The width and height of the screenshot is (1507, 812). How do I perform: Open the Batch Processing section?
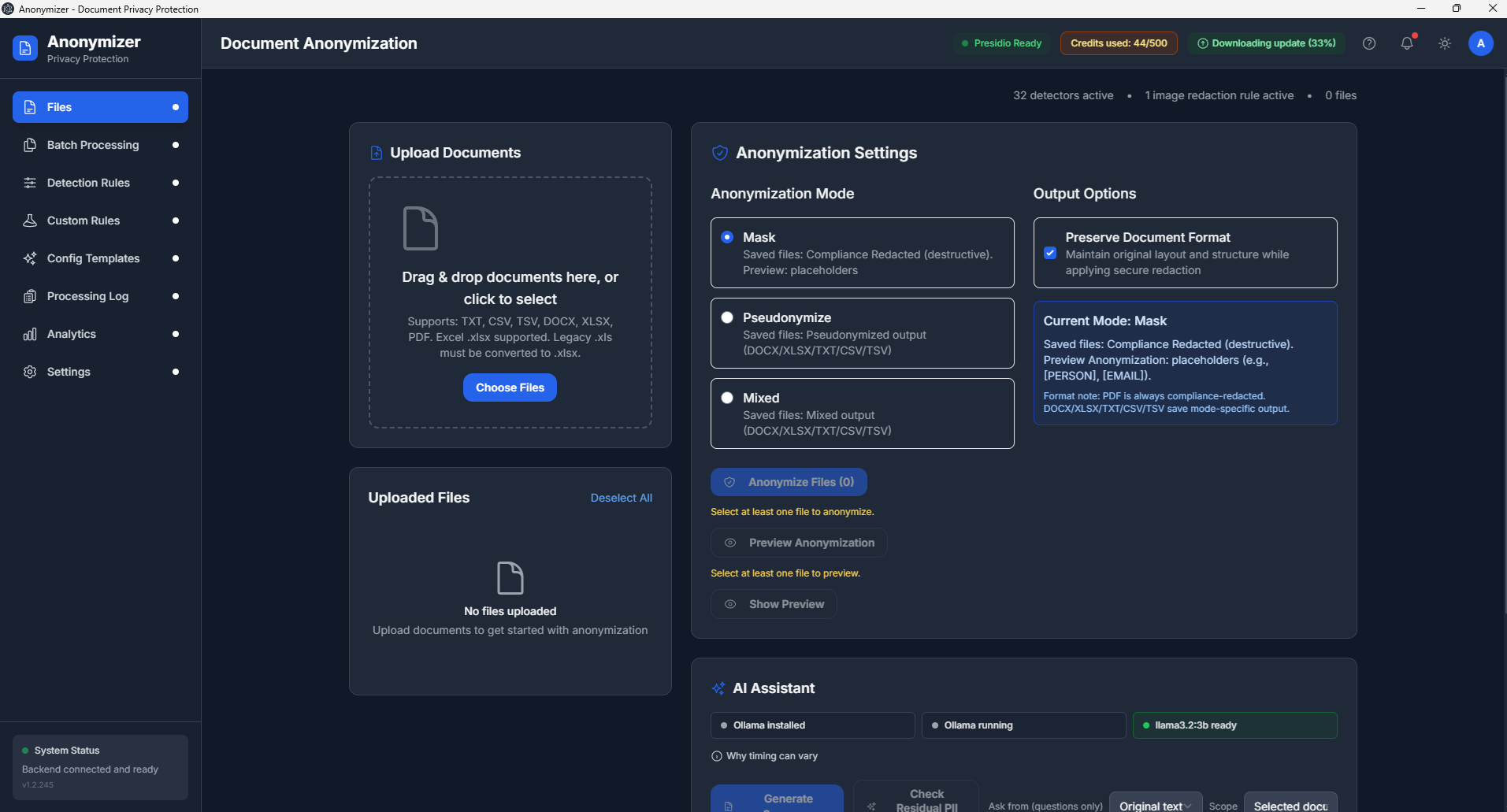point(100,145)
